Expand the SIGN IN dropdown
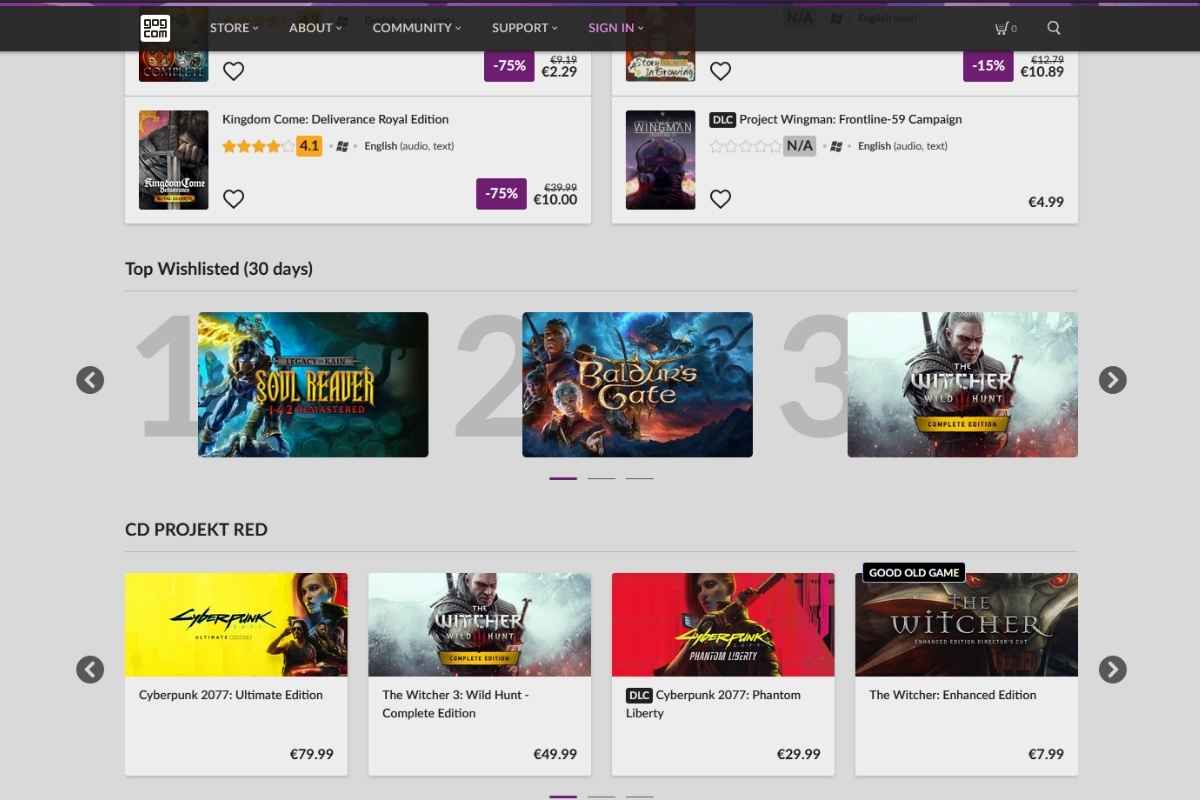This screenshot has width=1200, height=800. 610,28
